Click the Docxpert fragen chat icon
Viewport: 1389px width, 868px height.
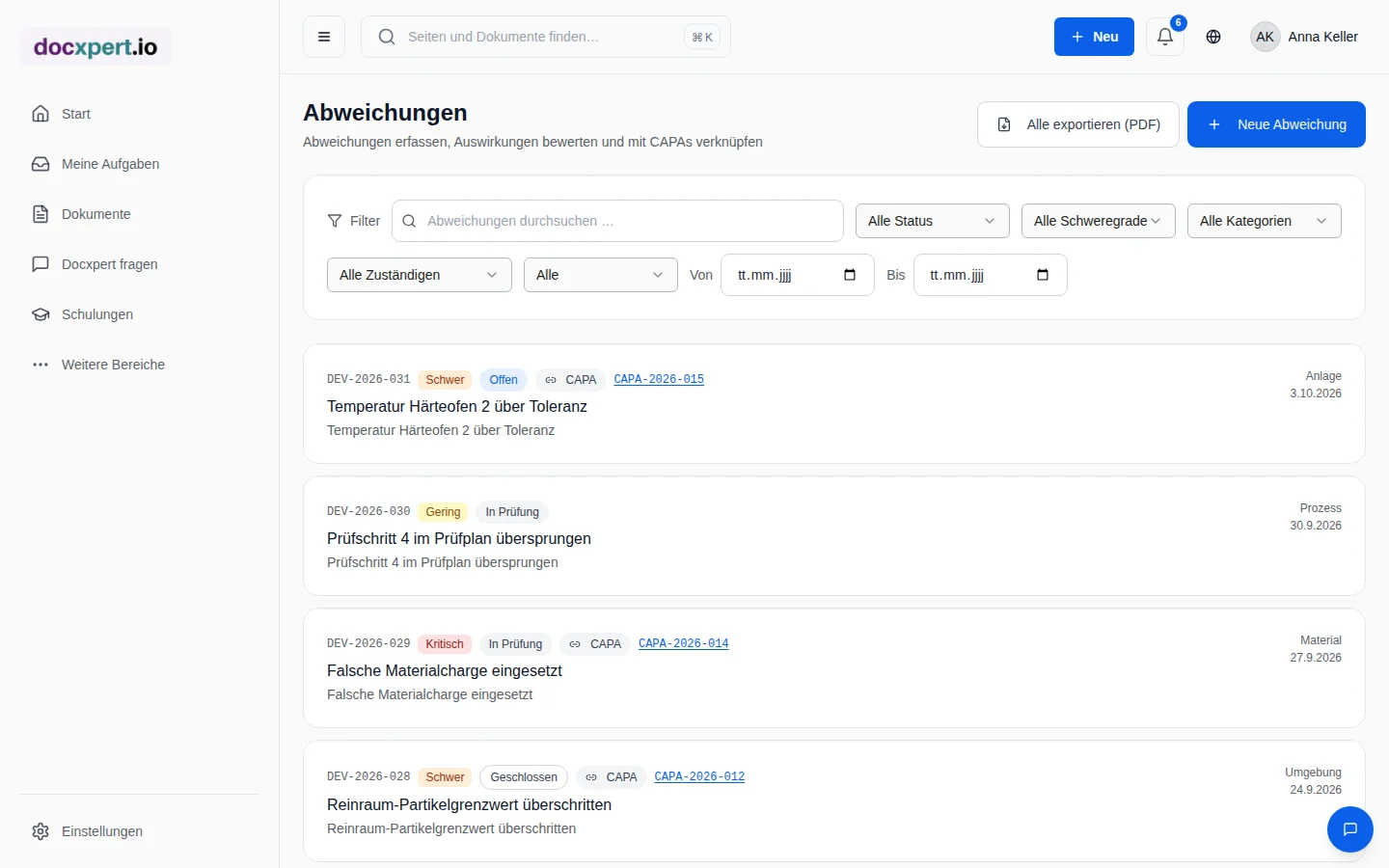coord(41,264)
